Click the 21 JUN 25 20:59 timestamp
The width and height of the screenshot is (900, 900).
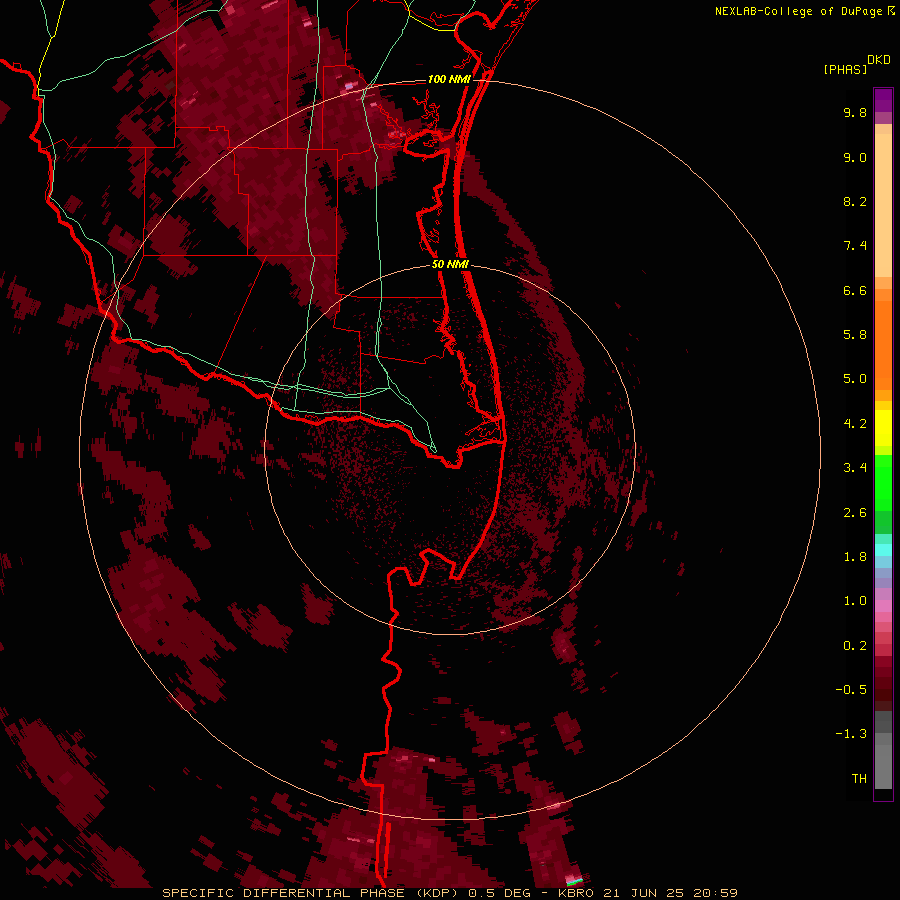(670, 893)
